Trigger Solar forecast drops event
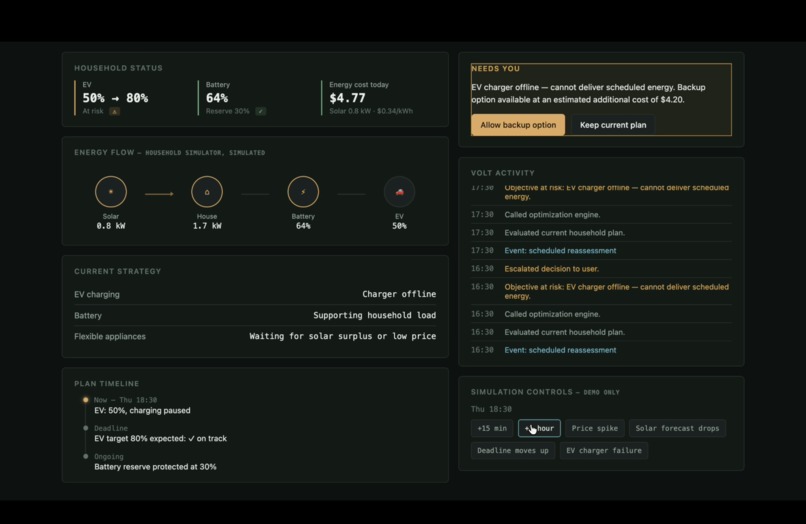This screenshot has height=524, width=806. tap(677, 428)
